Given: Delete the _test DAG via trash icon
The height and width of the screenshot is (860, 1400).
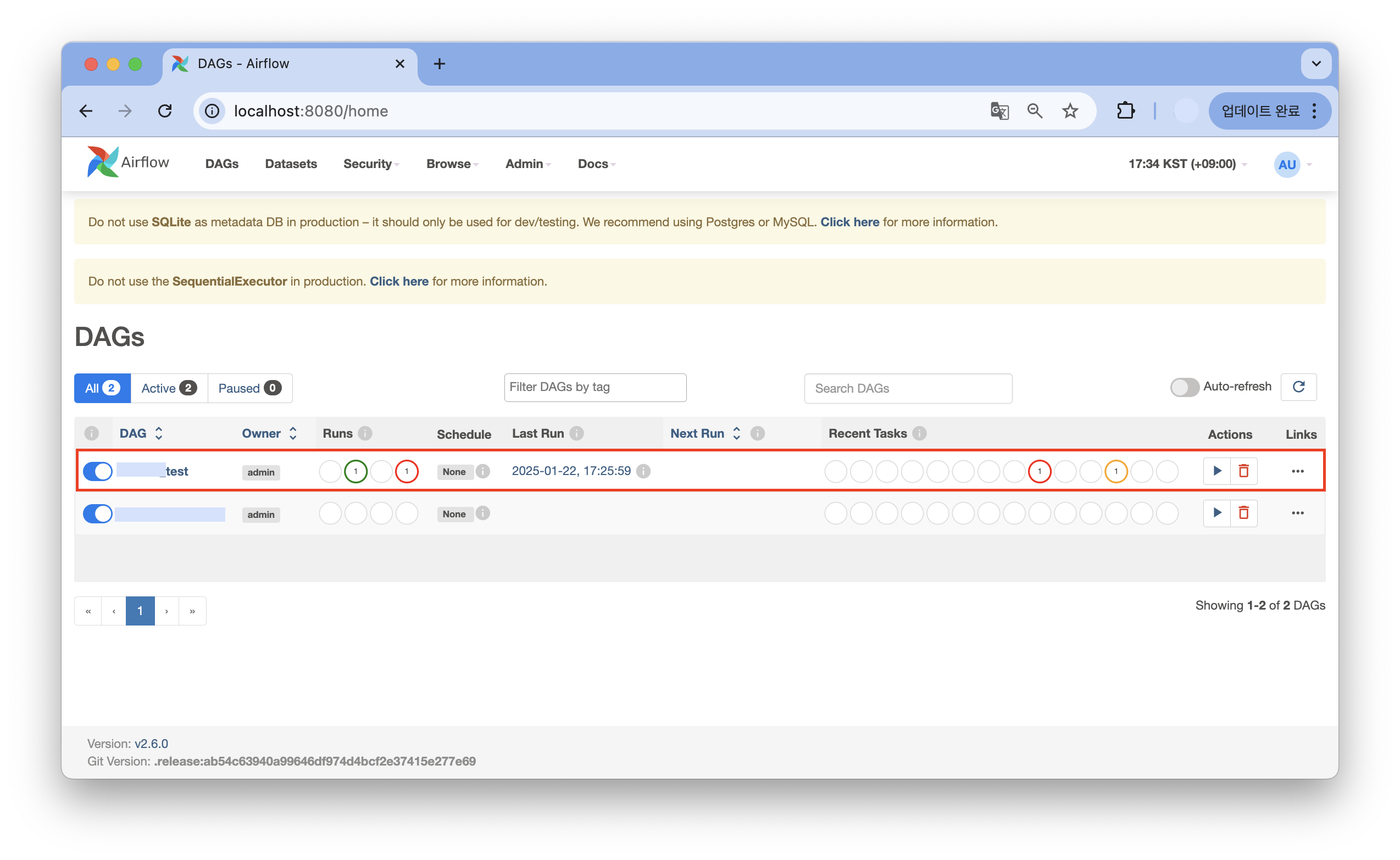Looking at the screenshot, I should click(1243, 471).
